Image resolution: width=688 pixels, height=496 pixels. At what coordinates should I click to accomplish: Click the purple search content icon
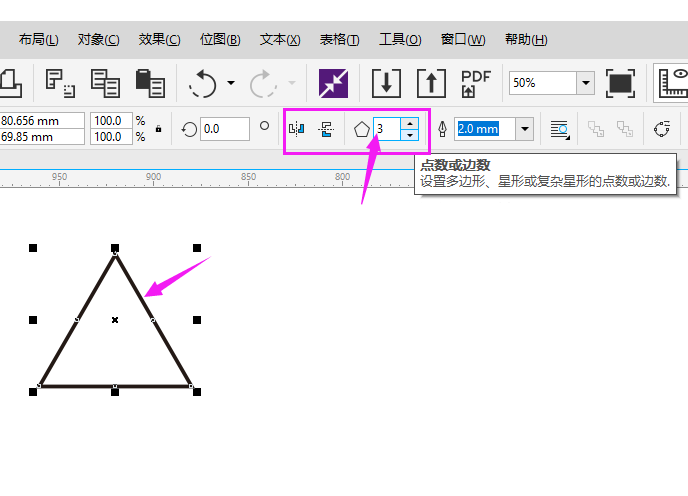tap(333, 83)
